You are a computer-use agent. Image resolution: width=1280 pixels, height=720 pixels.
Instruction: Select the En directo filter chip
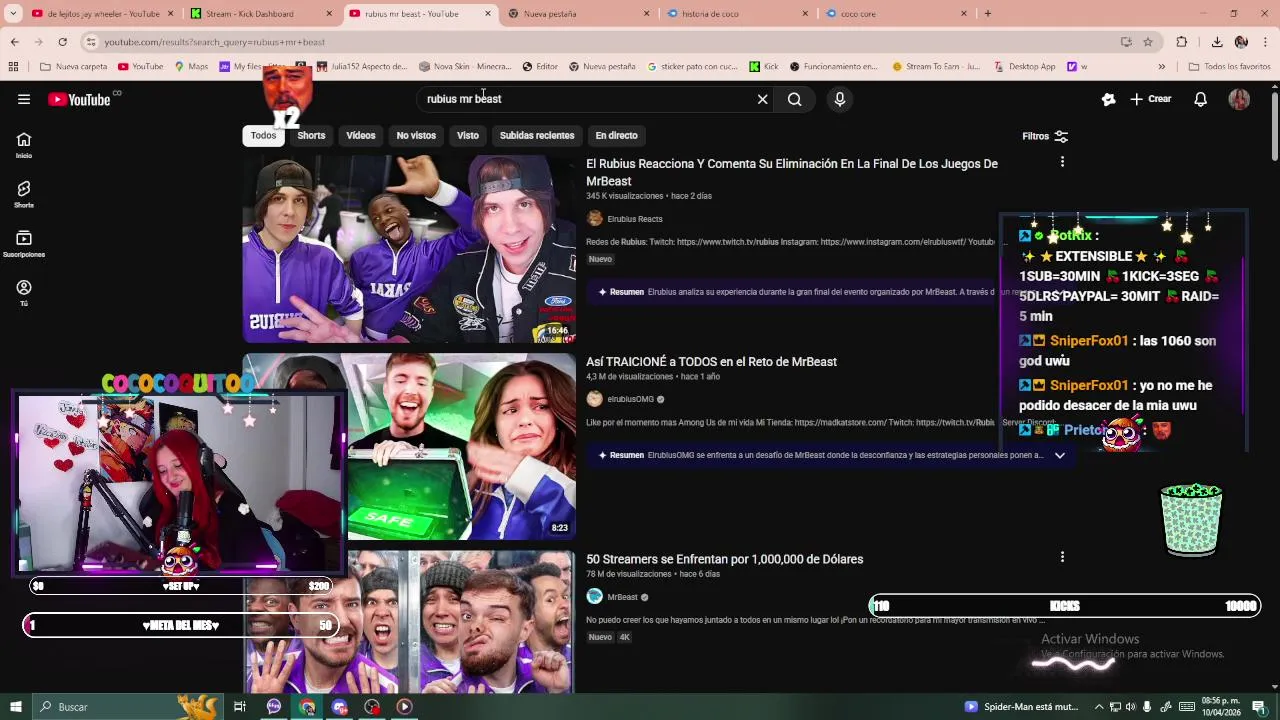(616, 136)
